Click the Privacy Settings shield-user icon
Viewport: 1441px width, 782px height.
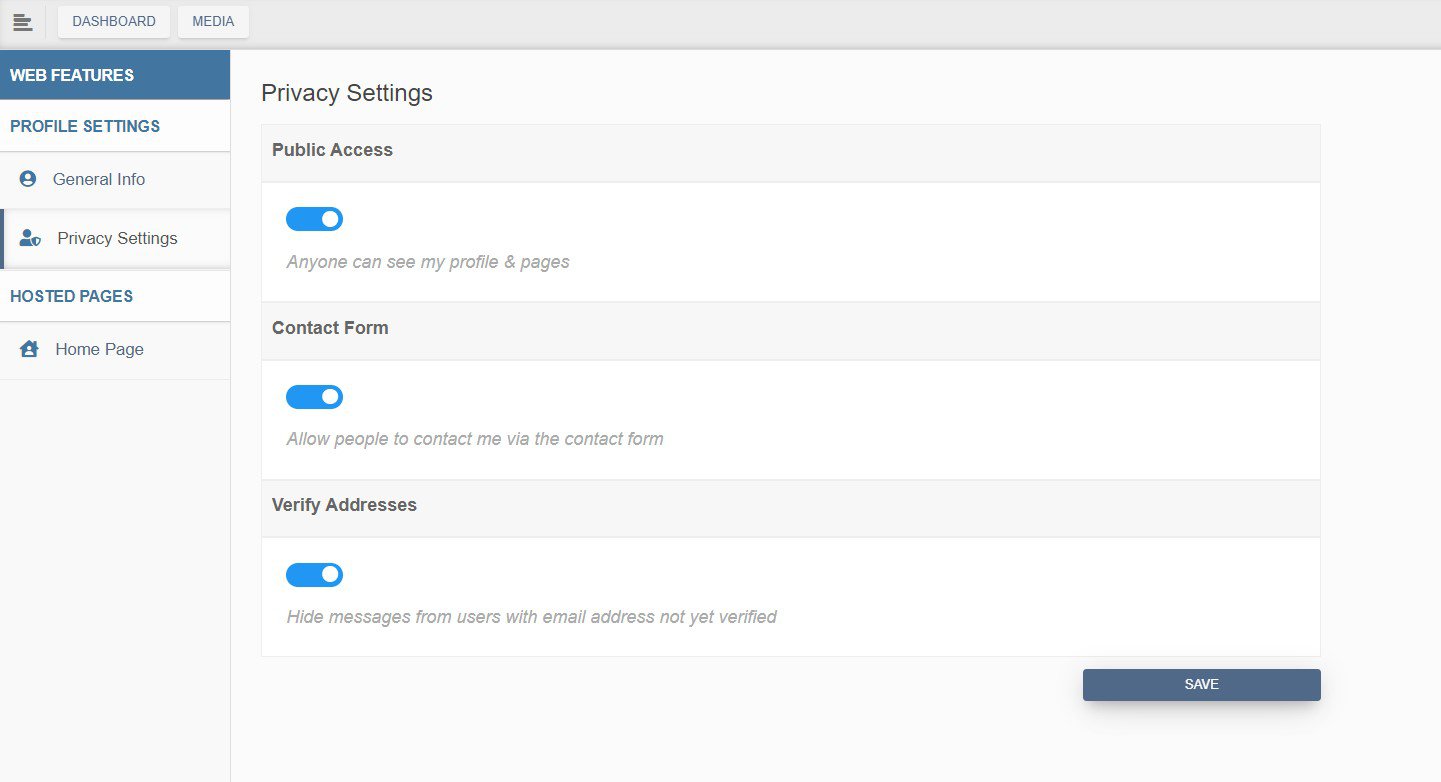click(x=30, y=238)
